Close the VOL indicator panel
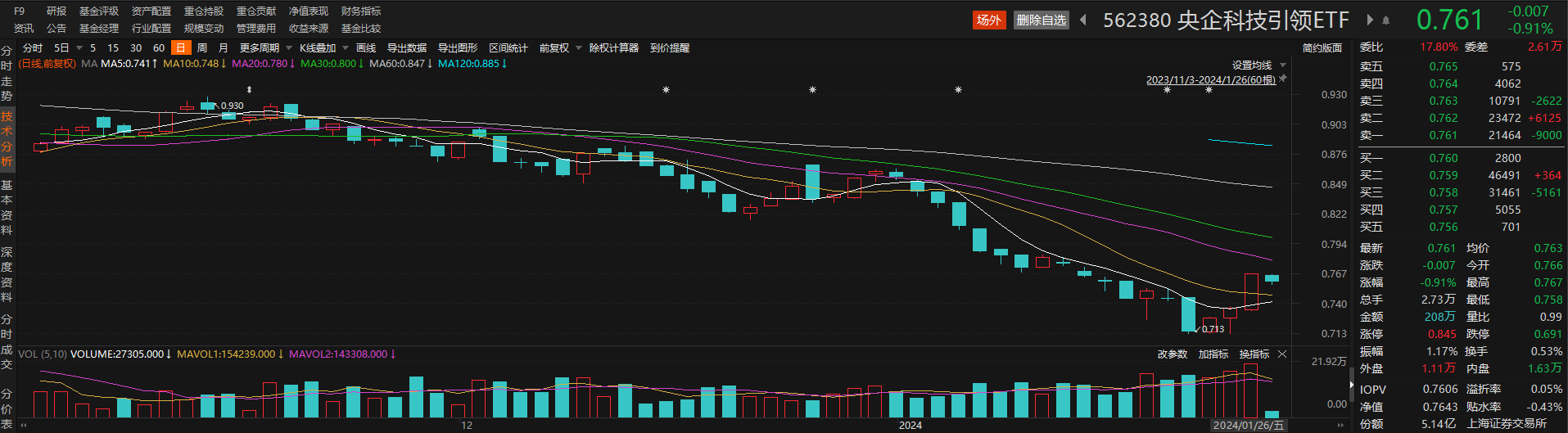This screenshot has height=433, width=1568. pyautogui.click(x=1282, y=354)
